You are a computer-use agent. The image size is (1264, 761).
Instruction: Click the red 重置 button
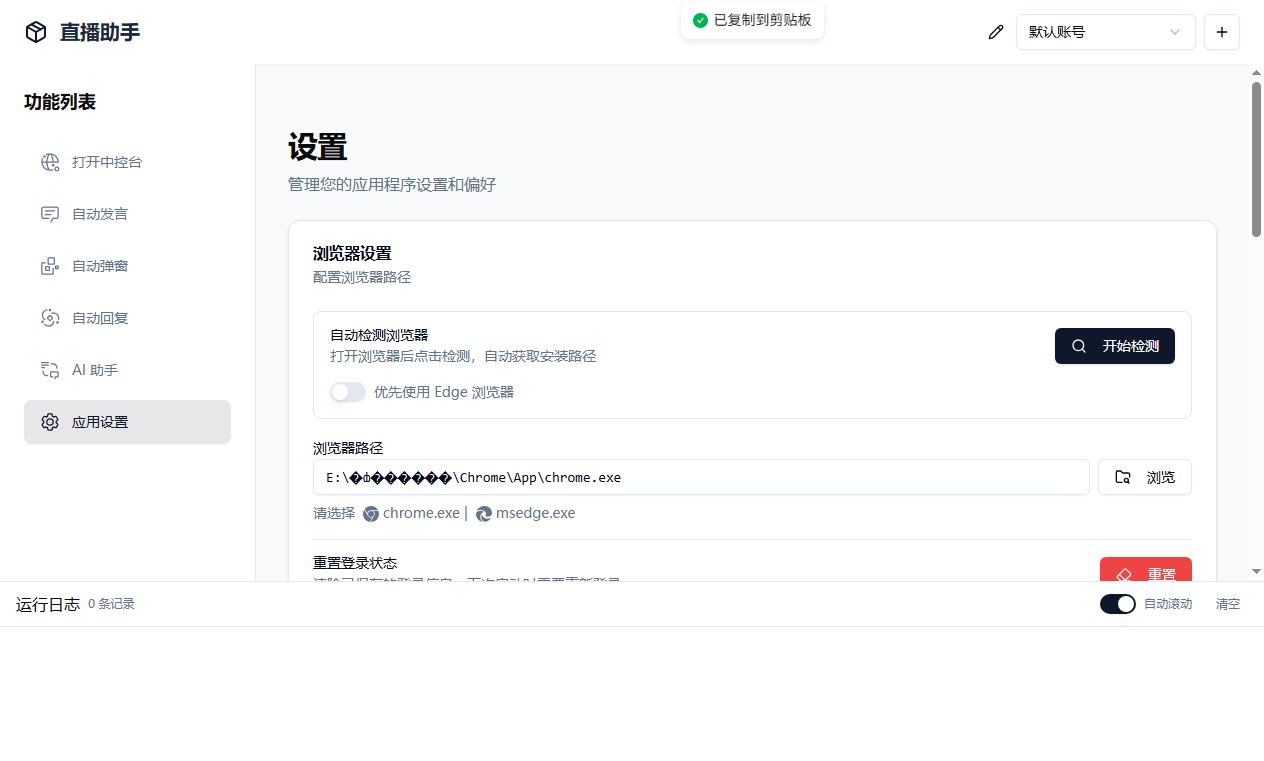pyautogui.click(x=1146, y=570)
